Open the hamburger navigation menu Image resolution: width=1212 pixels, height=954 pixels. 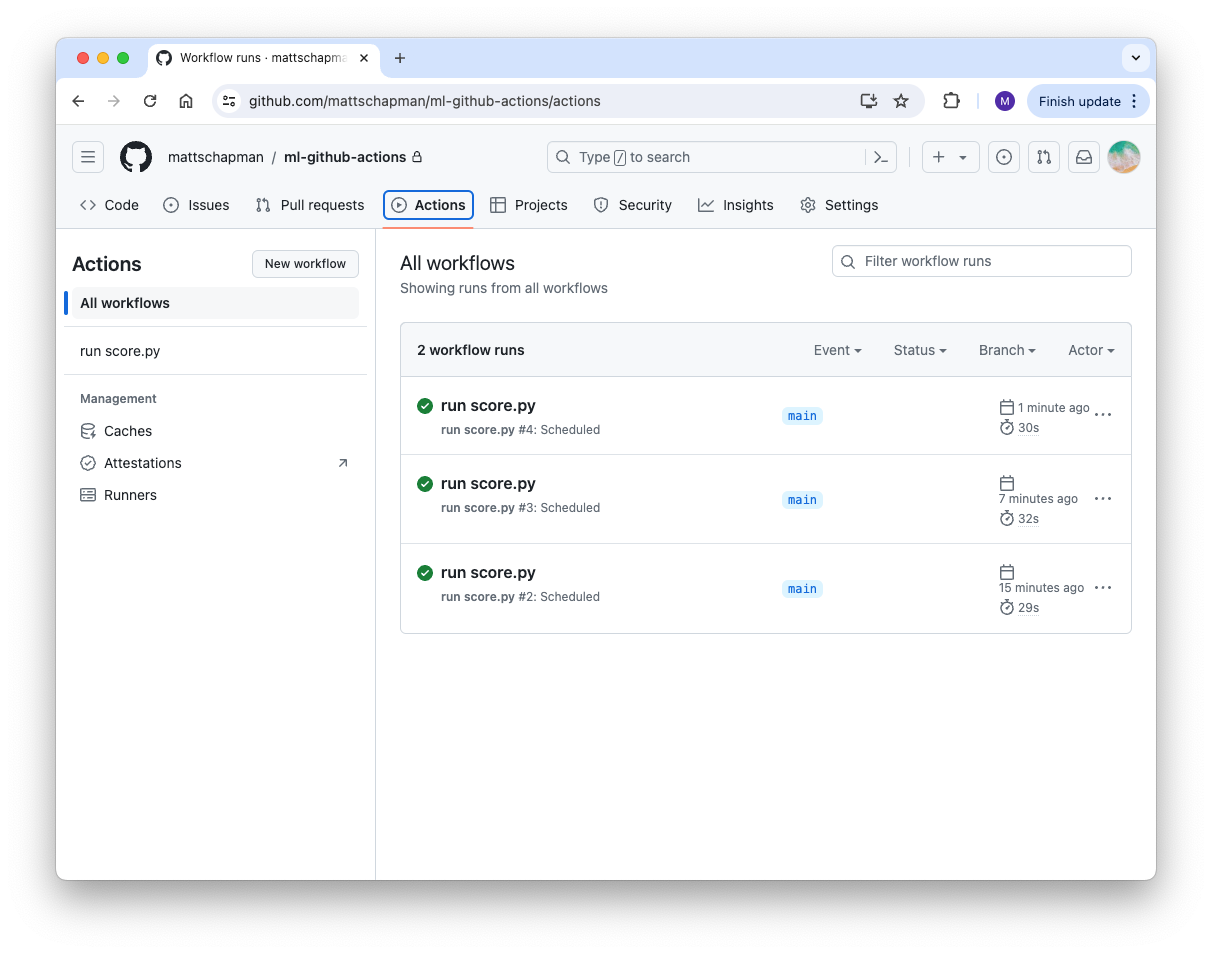point(88,157)
